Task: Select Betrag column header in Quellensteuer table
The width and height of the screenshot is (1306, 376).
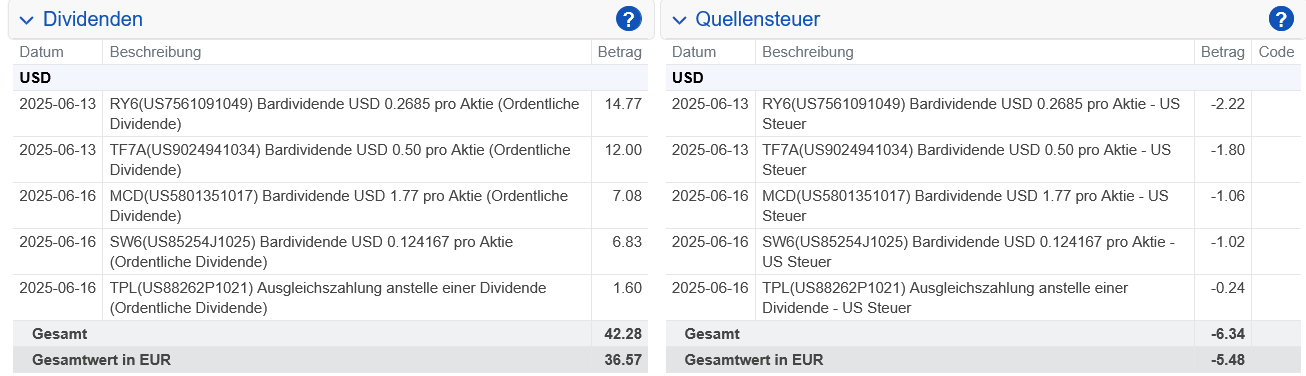Action: point(1222,52)
